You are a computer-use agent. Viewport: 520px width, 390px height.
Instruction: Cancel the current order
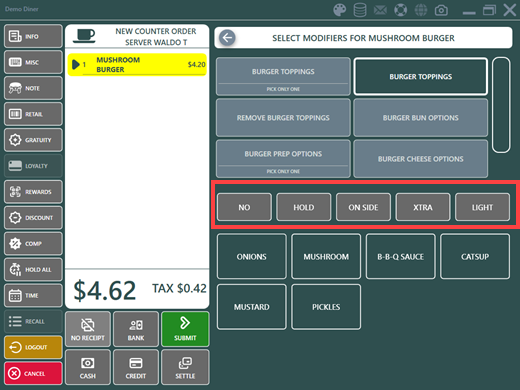pos(33,373)
